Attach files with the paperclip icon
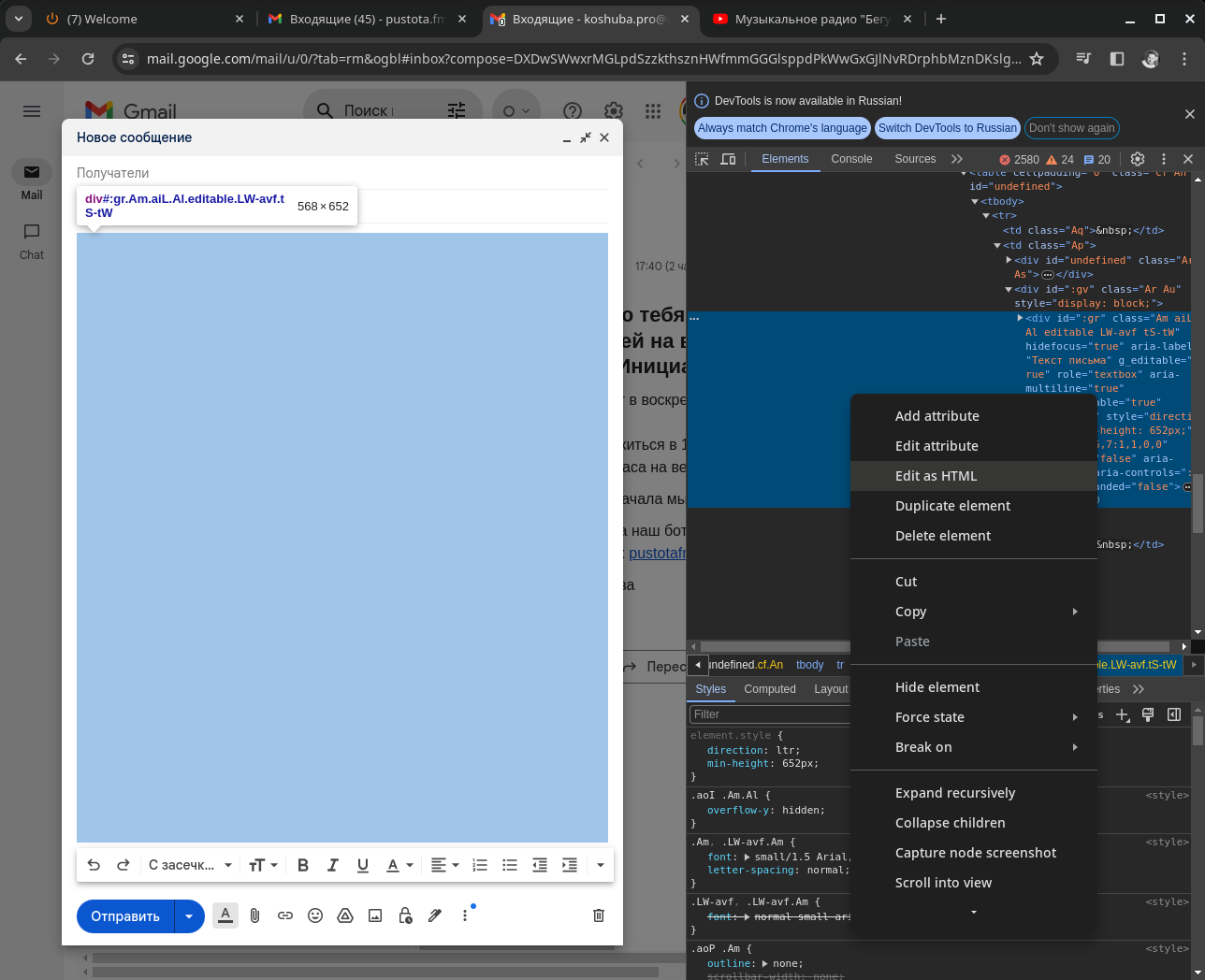The image size is (1205, 980). [254, 915]
